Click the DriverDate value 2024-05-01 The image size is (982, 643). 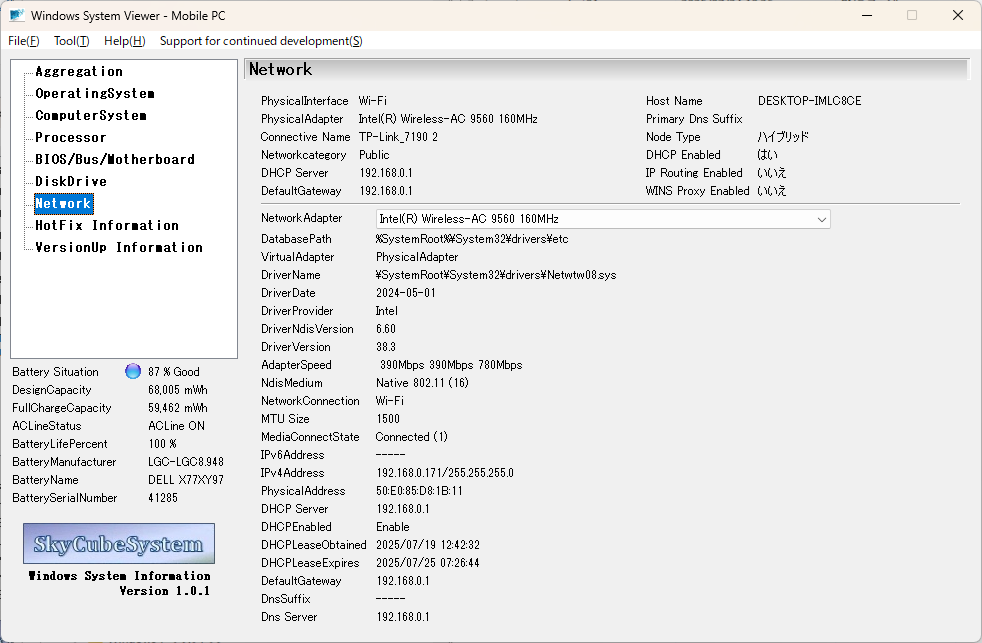click(406, 293)
